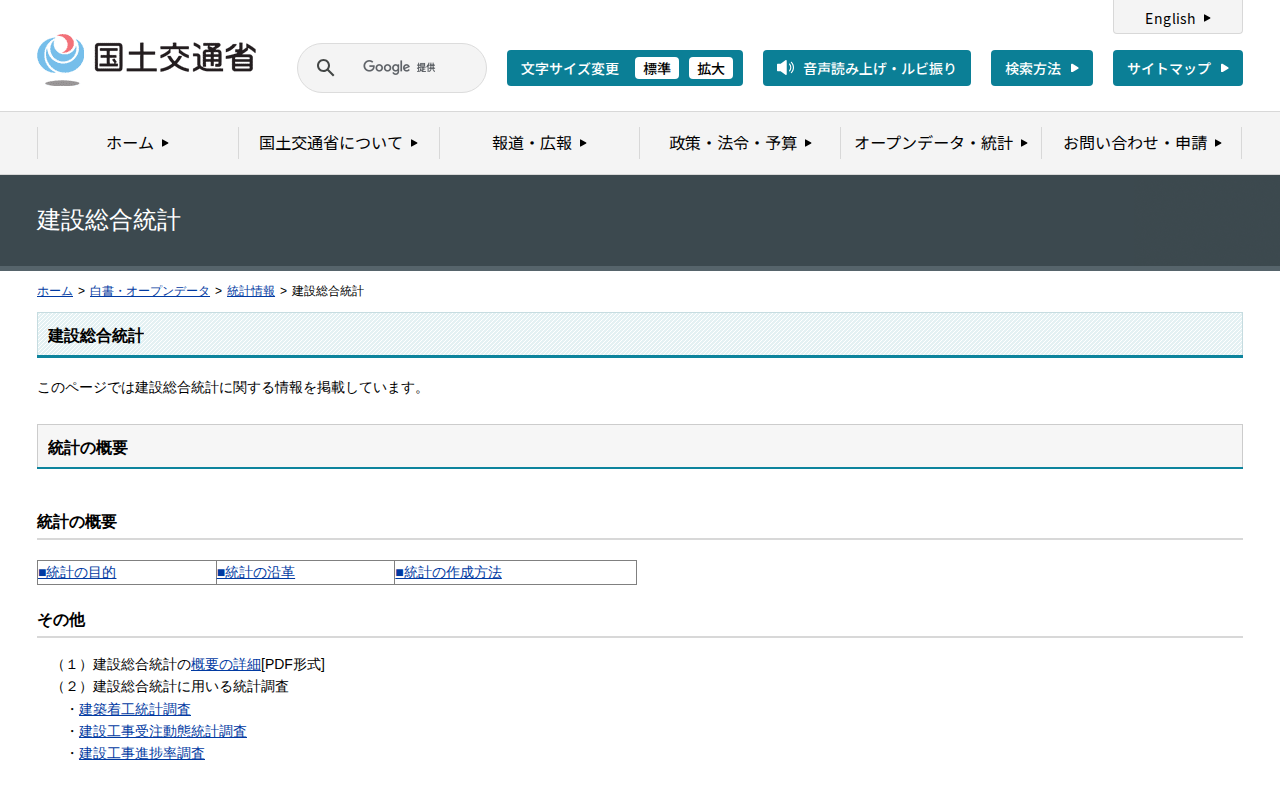The image size is (1280, 800).
Task: Expand the 報道・広報 menu
Action: click(539, 143)
